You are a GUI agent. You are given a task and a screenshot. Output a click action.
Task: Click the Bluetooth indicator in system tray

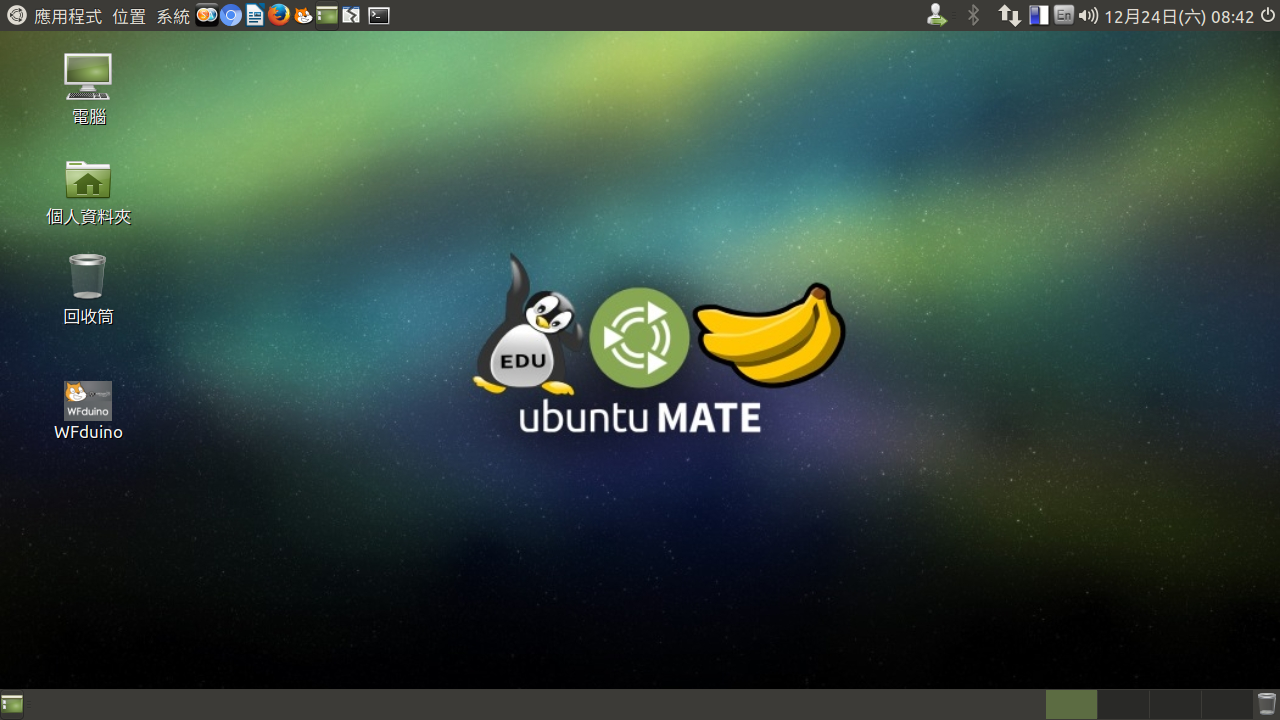pyautogui.click(x=973, y=16)
